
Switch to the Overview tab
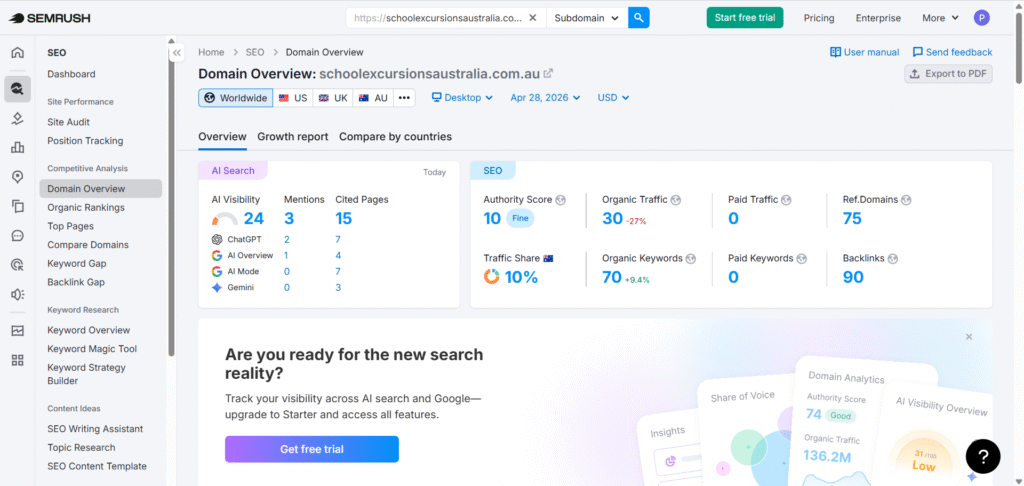223,137
